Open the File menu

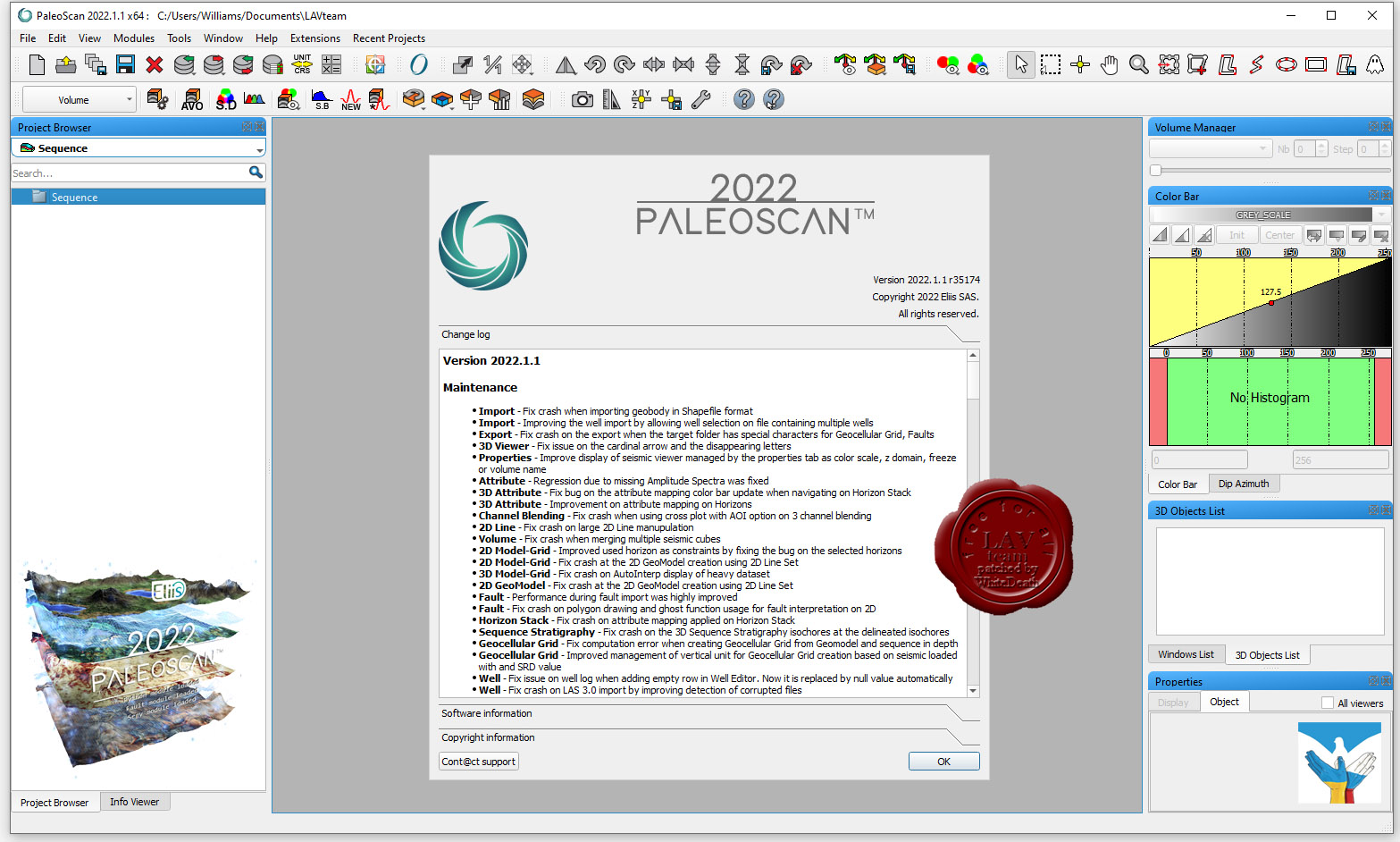(x=28, y=38)
